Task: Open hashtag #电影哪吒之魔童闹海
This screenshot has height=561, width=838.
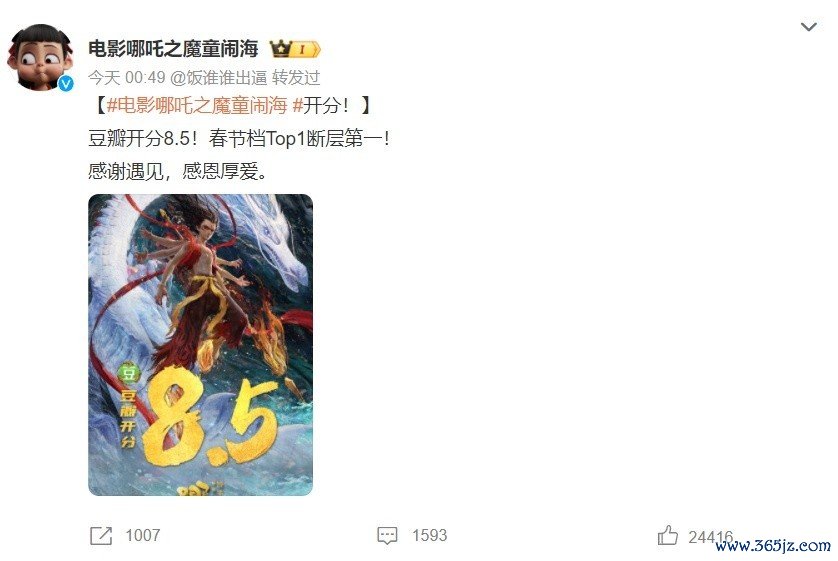Action: tap(197, 105)
